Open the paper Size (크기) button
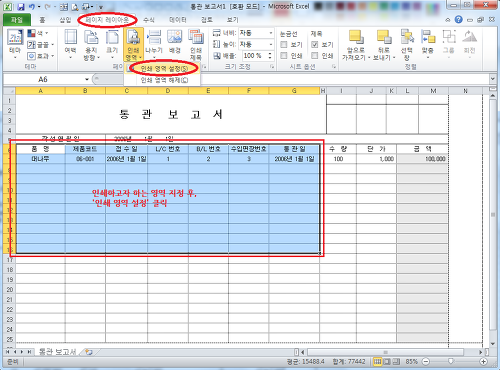Viewport: 500px width, 370px height. pyautogui.click(x=112, y=44)
